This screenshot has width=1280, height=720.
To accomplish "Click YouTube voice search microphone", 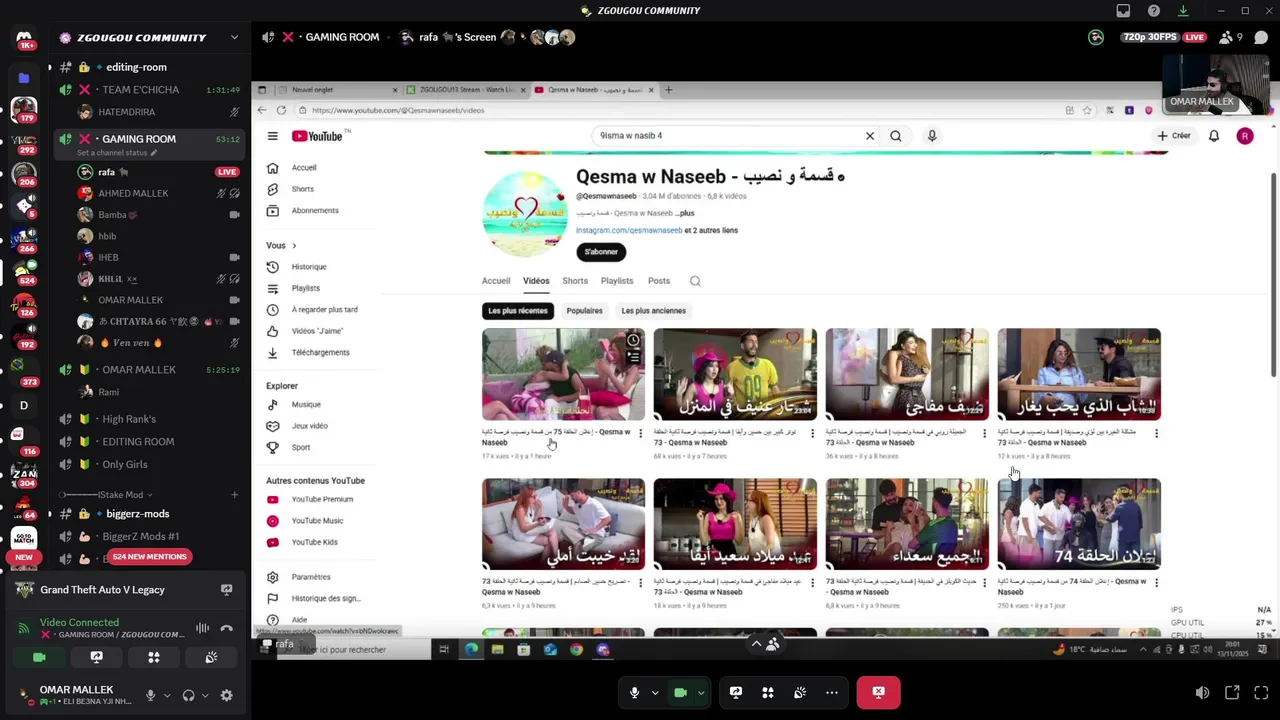I will [932, 136].
